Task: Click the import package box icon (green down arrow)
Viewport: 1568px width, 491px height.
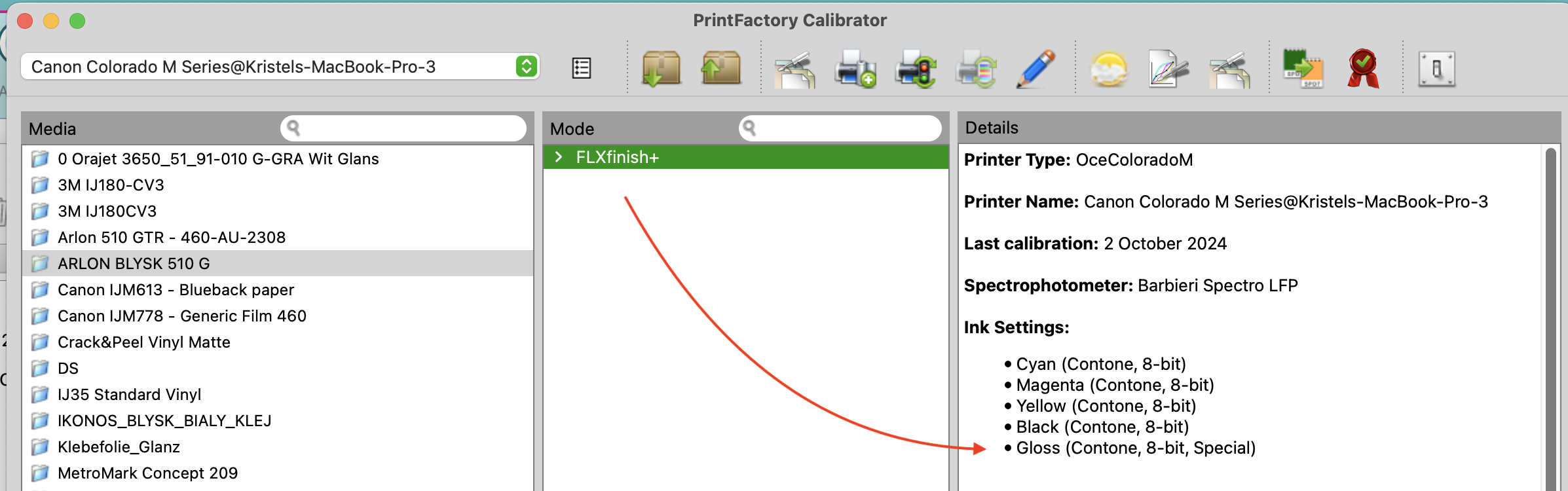Action: click(x=661, y=68)
